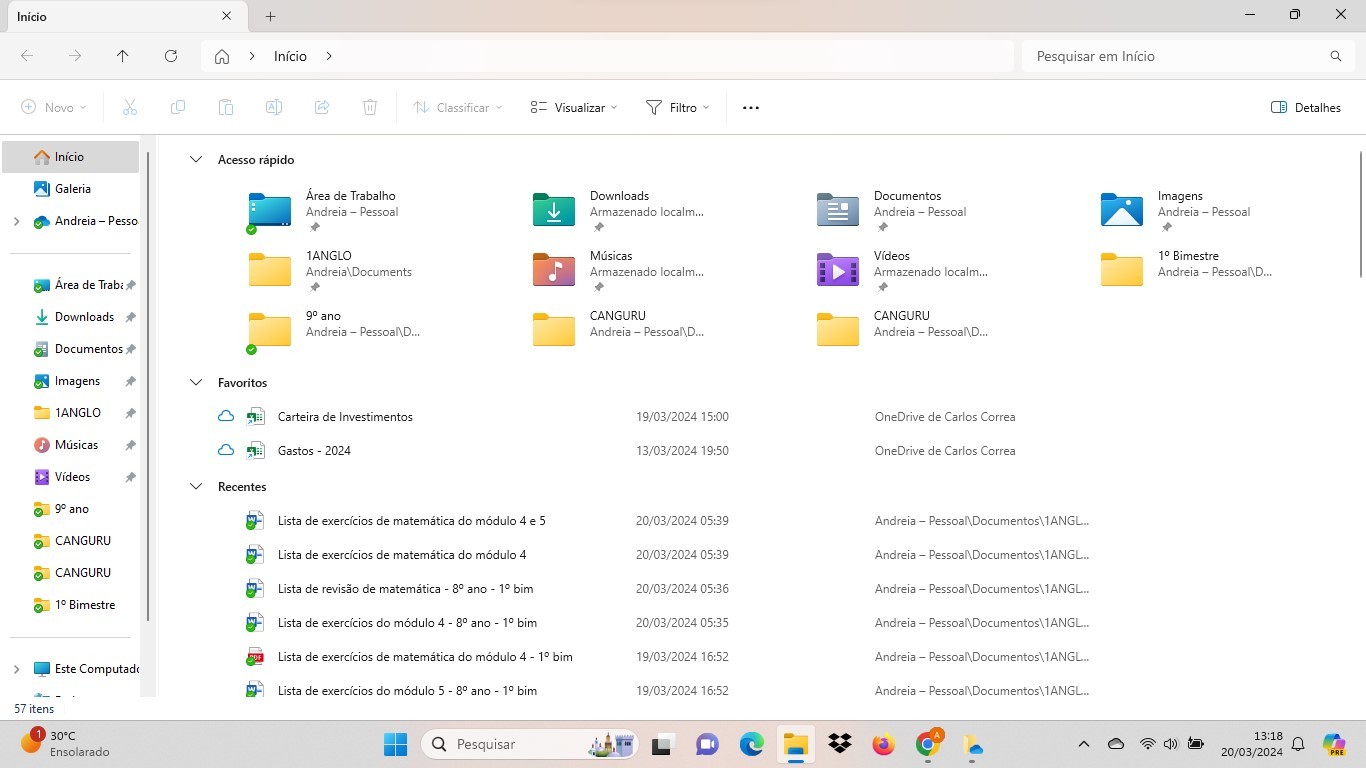Screen dimensions: 1366x768
Task: Collapse the Acesso rápido section
Action: [x=196, y=160]
